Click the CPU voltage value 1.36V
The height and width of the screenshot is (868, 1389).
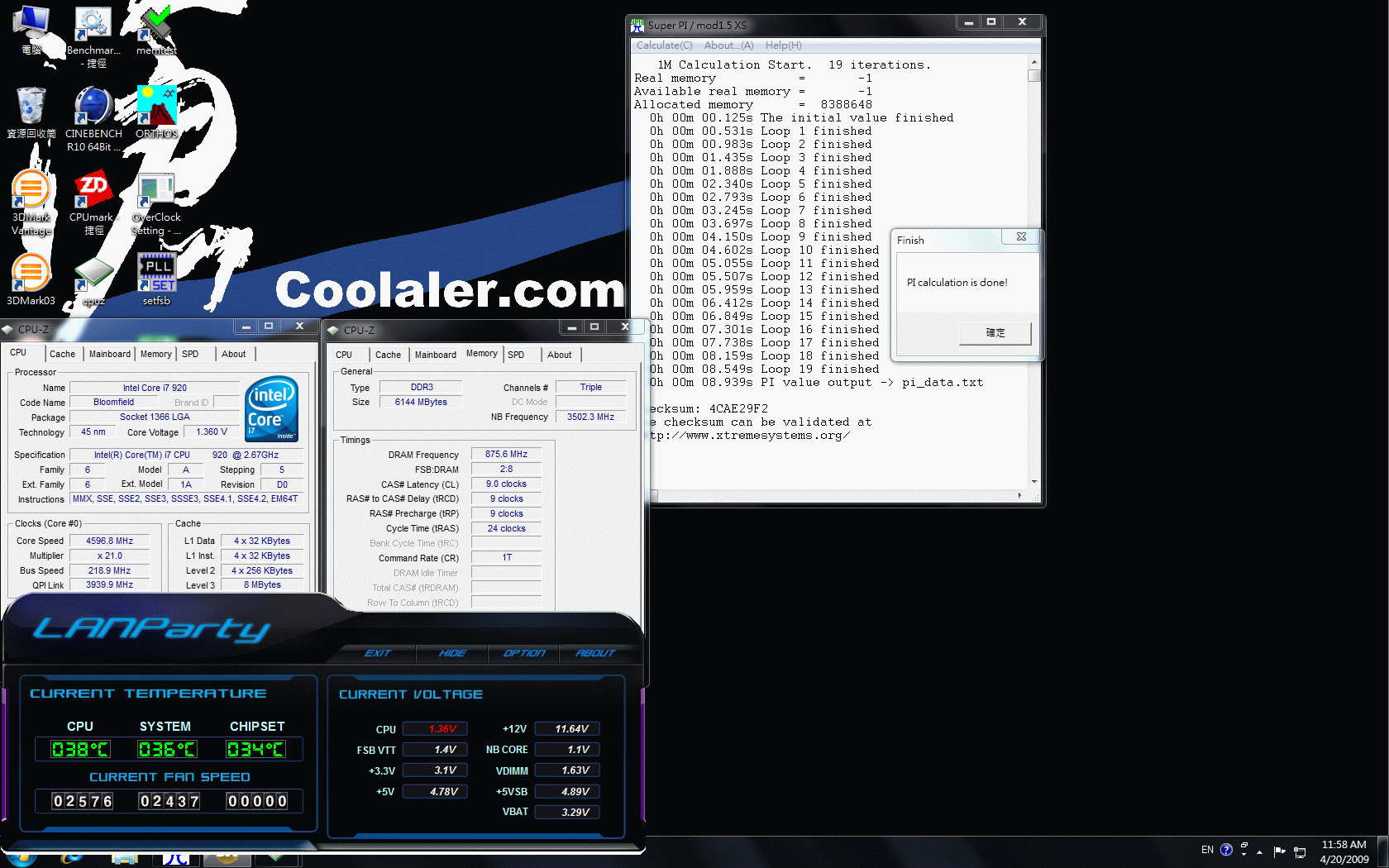click(435, 729)
